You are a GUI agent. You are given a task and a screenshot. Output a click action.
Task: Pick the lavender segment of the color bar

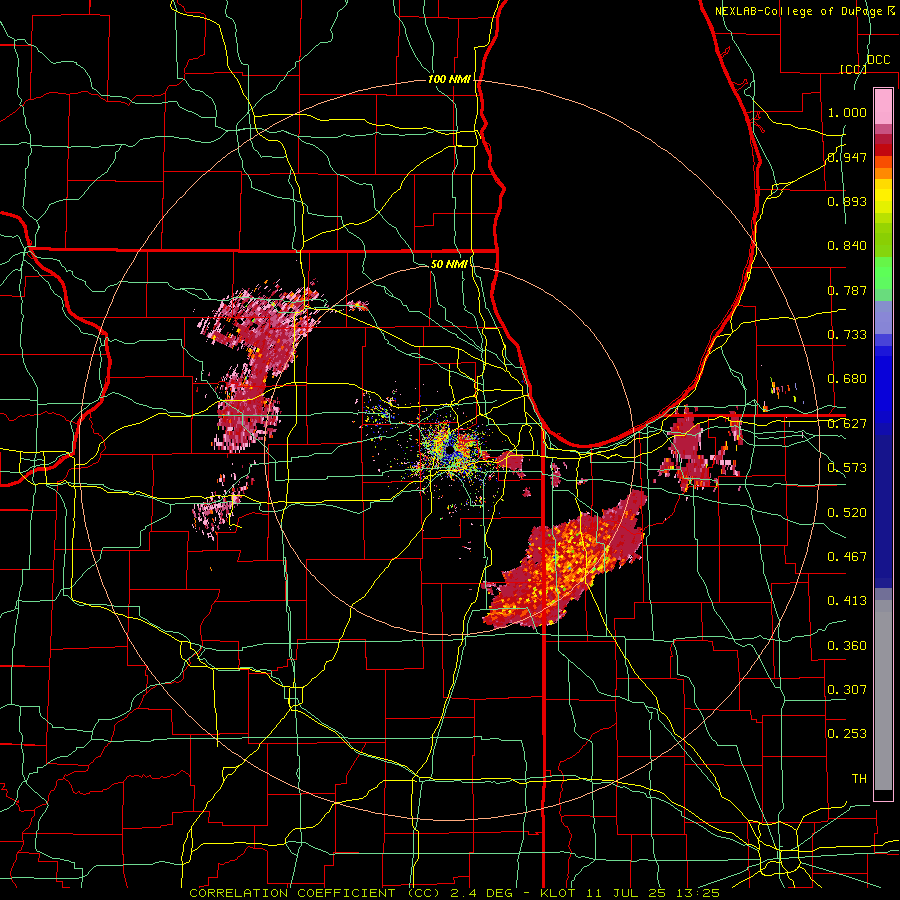(883, 318)
